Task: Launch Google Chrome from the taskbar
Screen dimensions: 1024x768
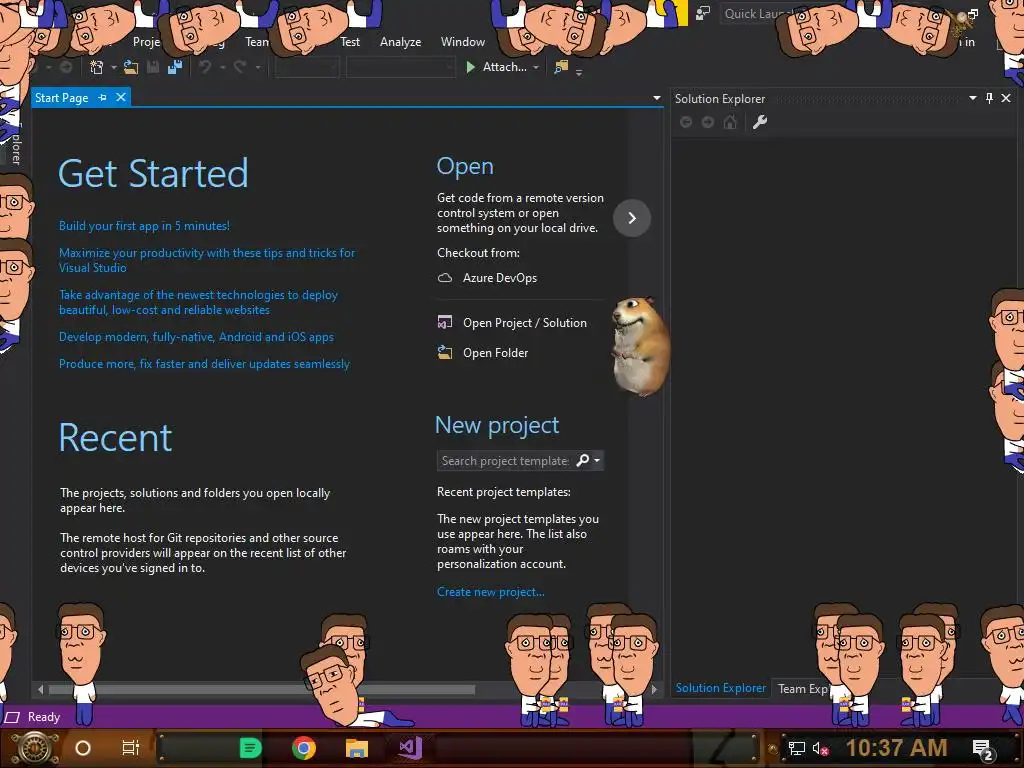Action: click(304, 748)
